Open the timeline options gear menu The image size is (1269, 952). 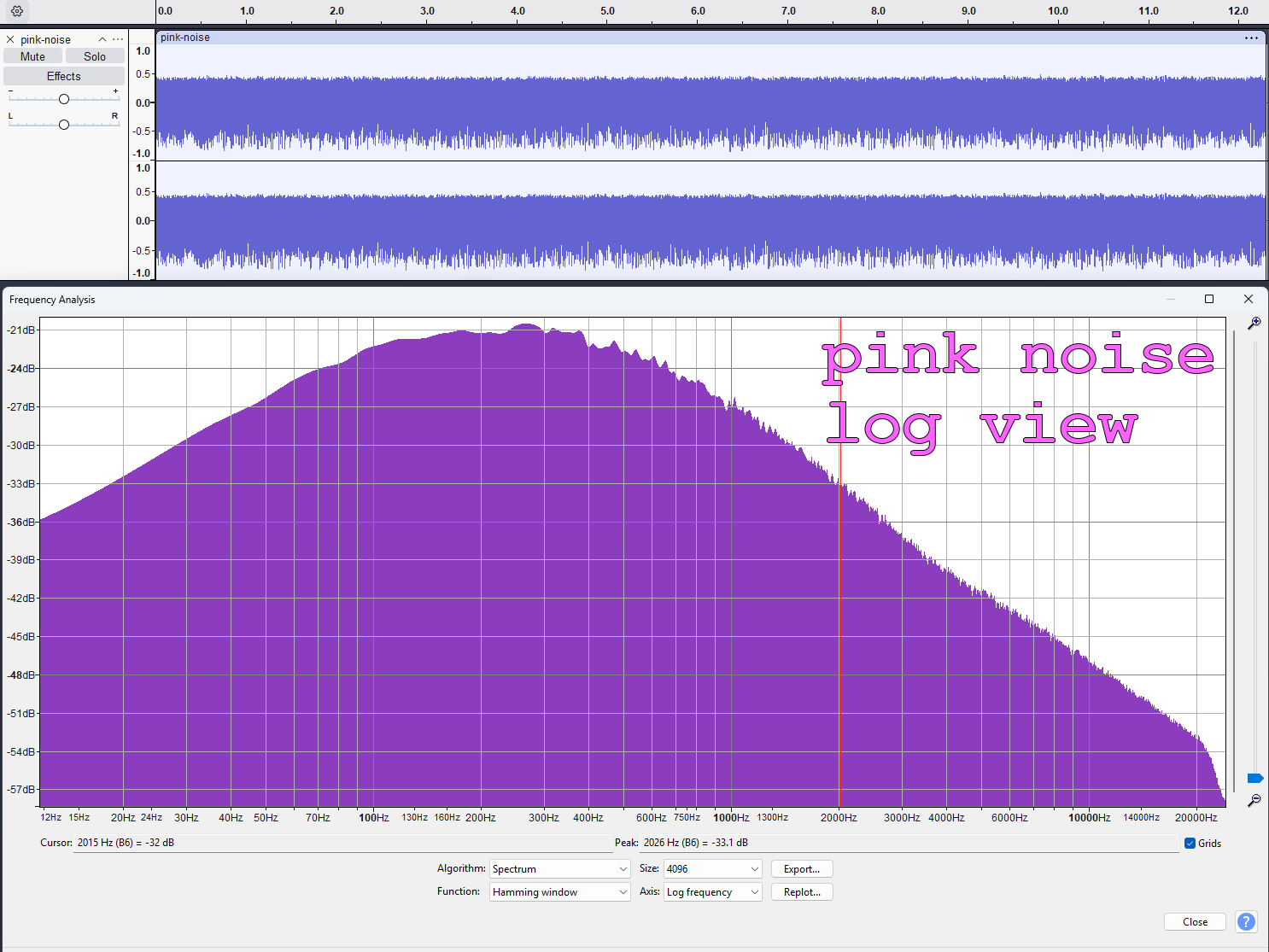pyautogui.click(x=17, y=11)
